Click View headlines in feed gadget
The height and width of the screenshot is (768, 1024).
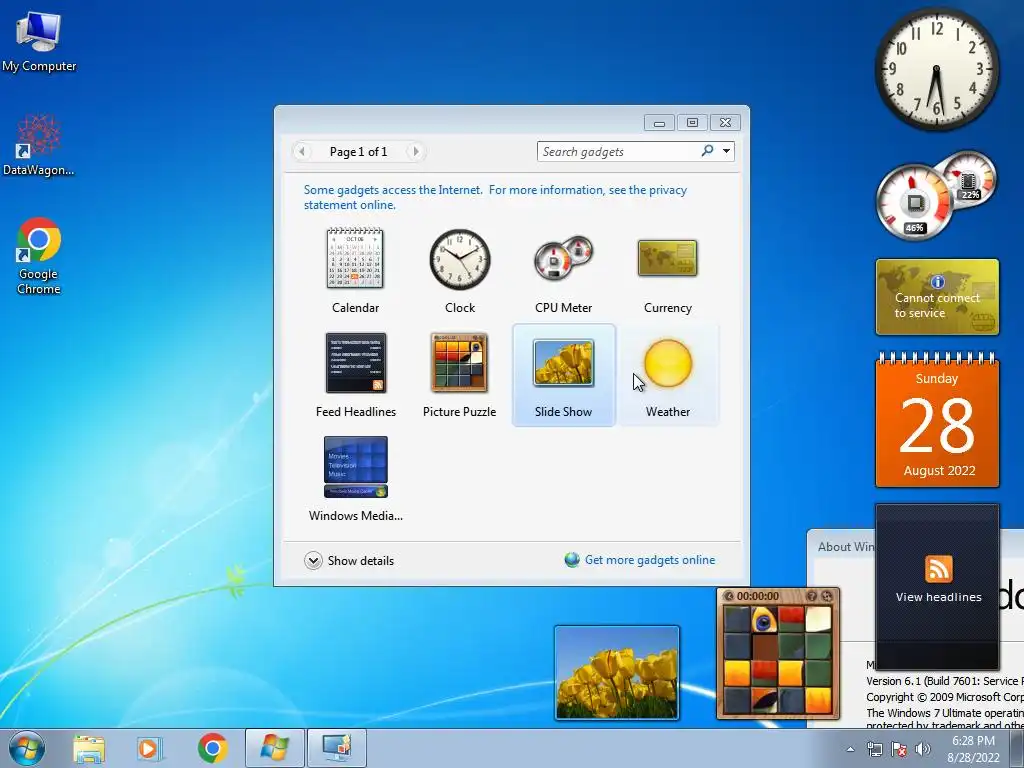click(938, 597)
